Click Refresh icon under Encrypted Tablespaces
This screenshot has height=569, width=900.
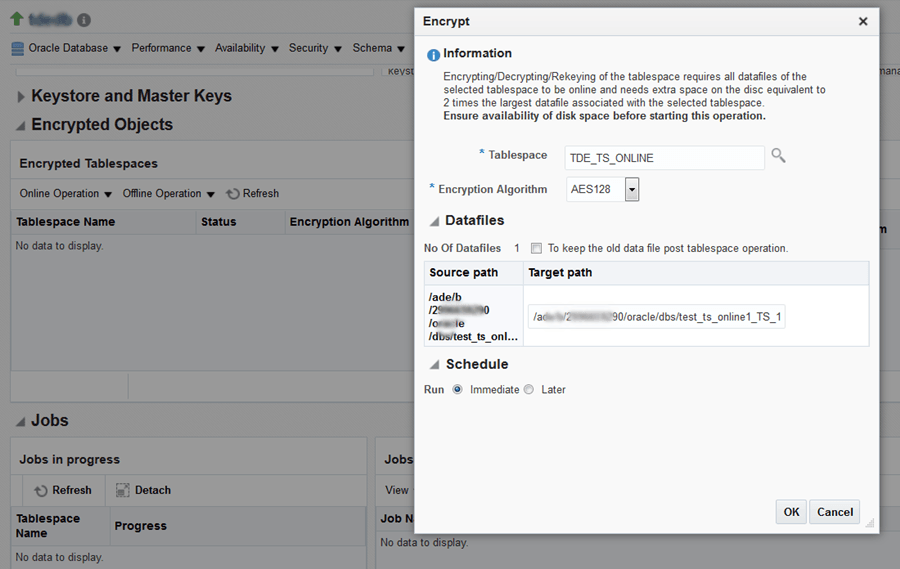[233, 194]
